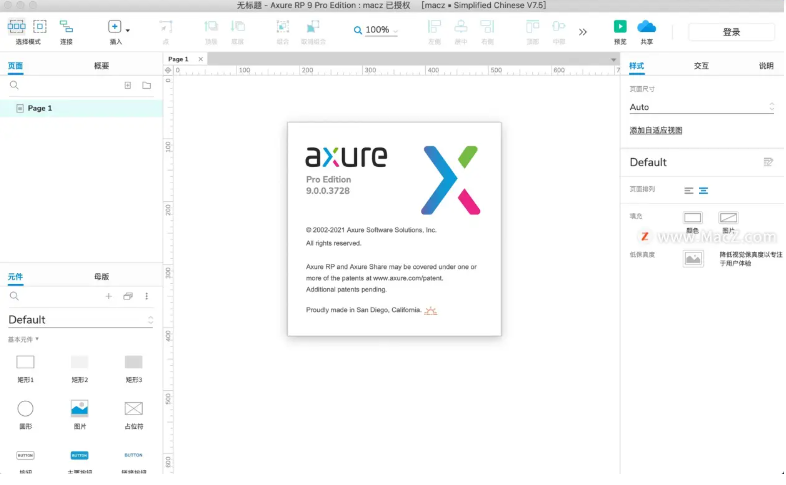Open the Default widget library dropdown
Screen dimensions: 786x485
(80, 320)
